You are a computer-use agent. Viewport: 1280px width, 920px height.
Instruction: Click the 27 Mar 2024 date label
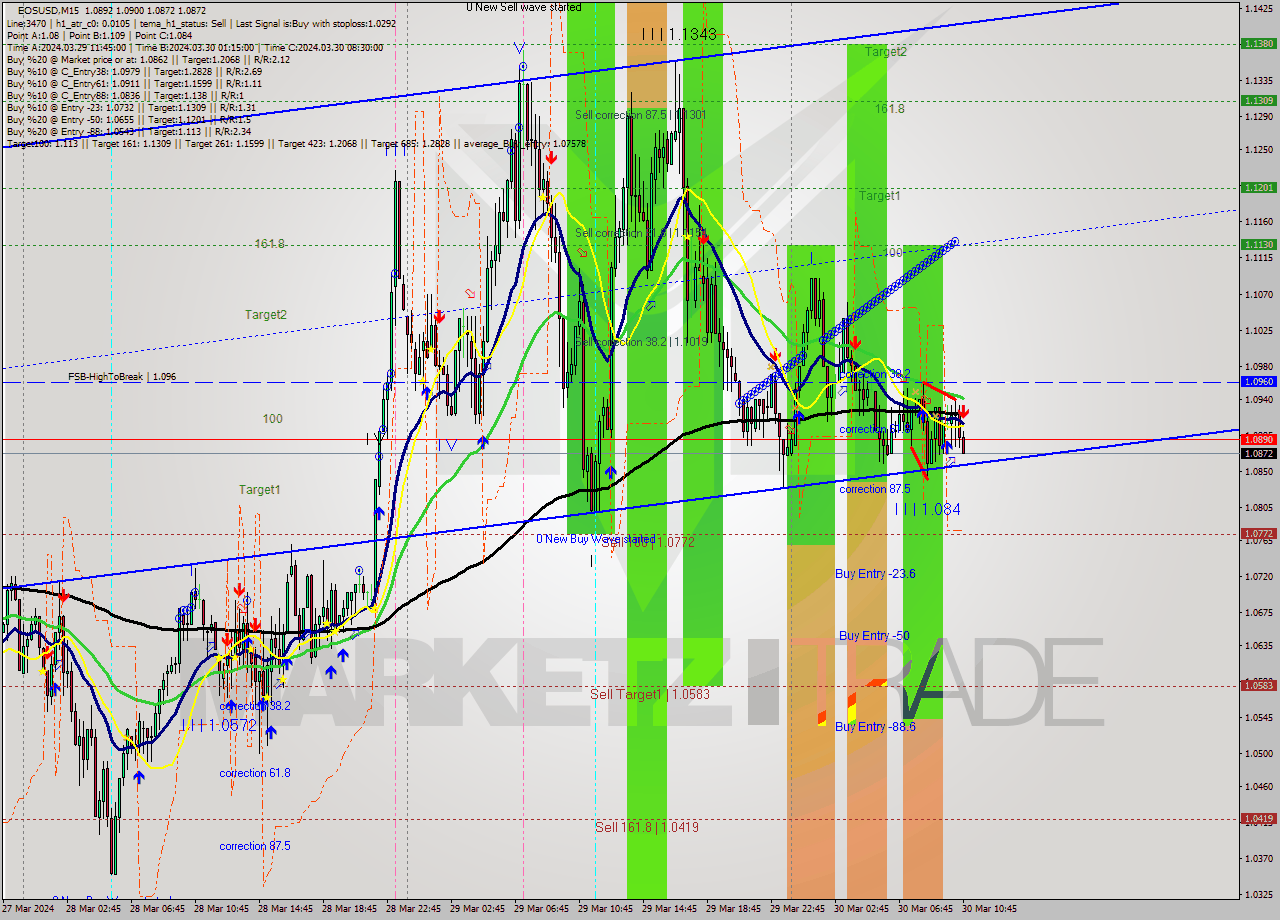coord(27,909)
